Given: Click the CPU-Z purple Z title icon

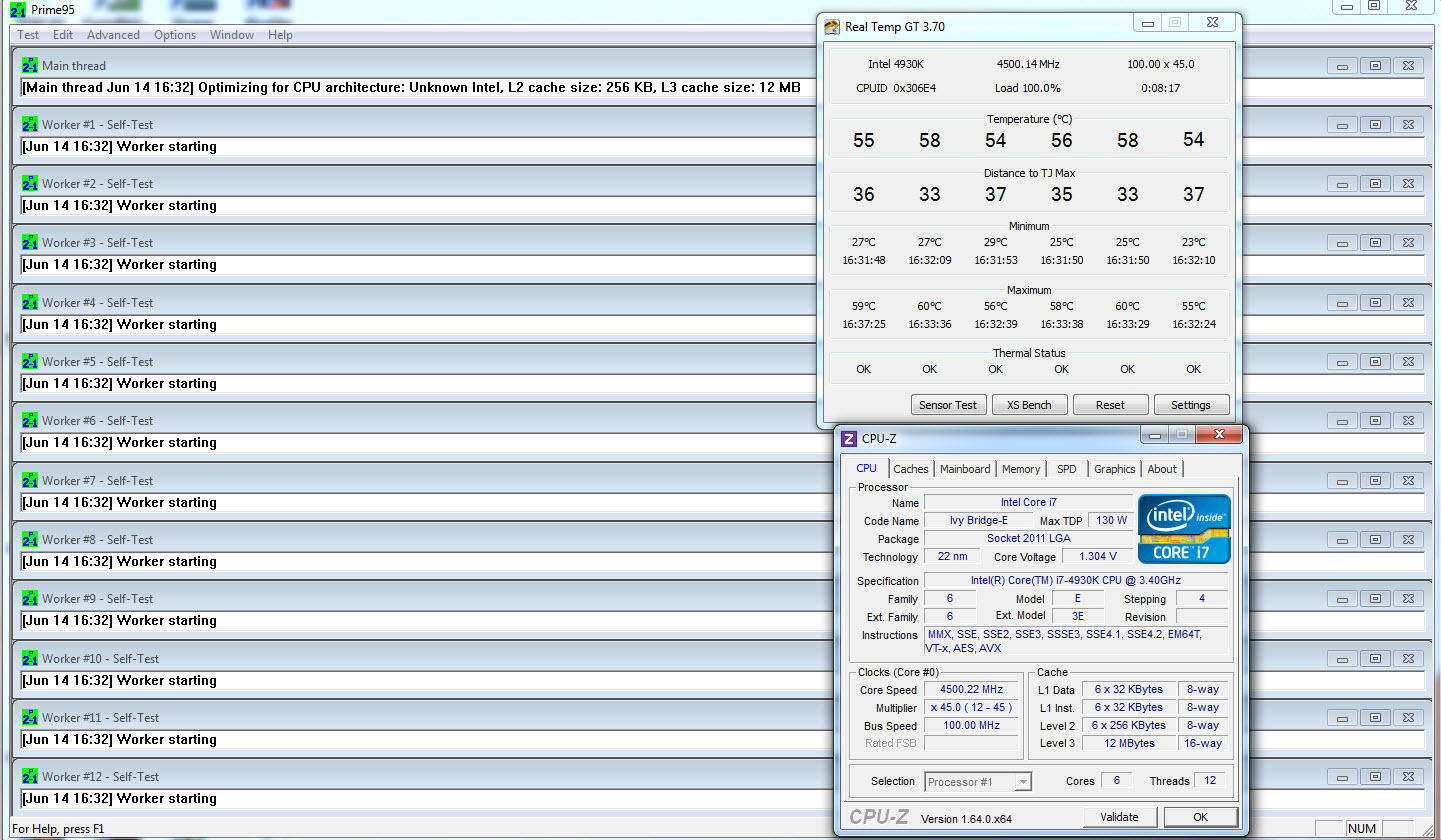Looking at the screenshot, I should click(849, 439).
